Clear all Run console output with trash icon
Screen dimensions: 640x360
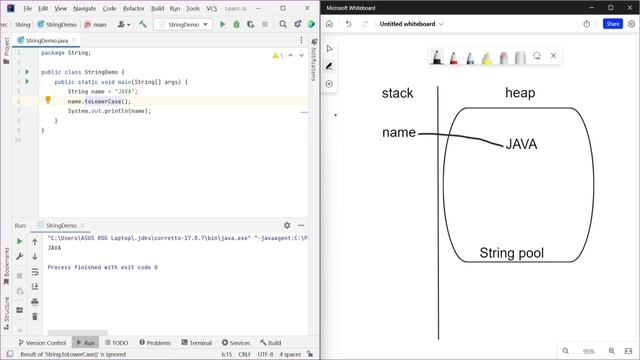click(35, 317)
